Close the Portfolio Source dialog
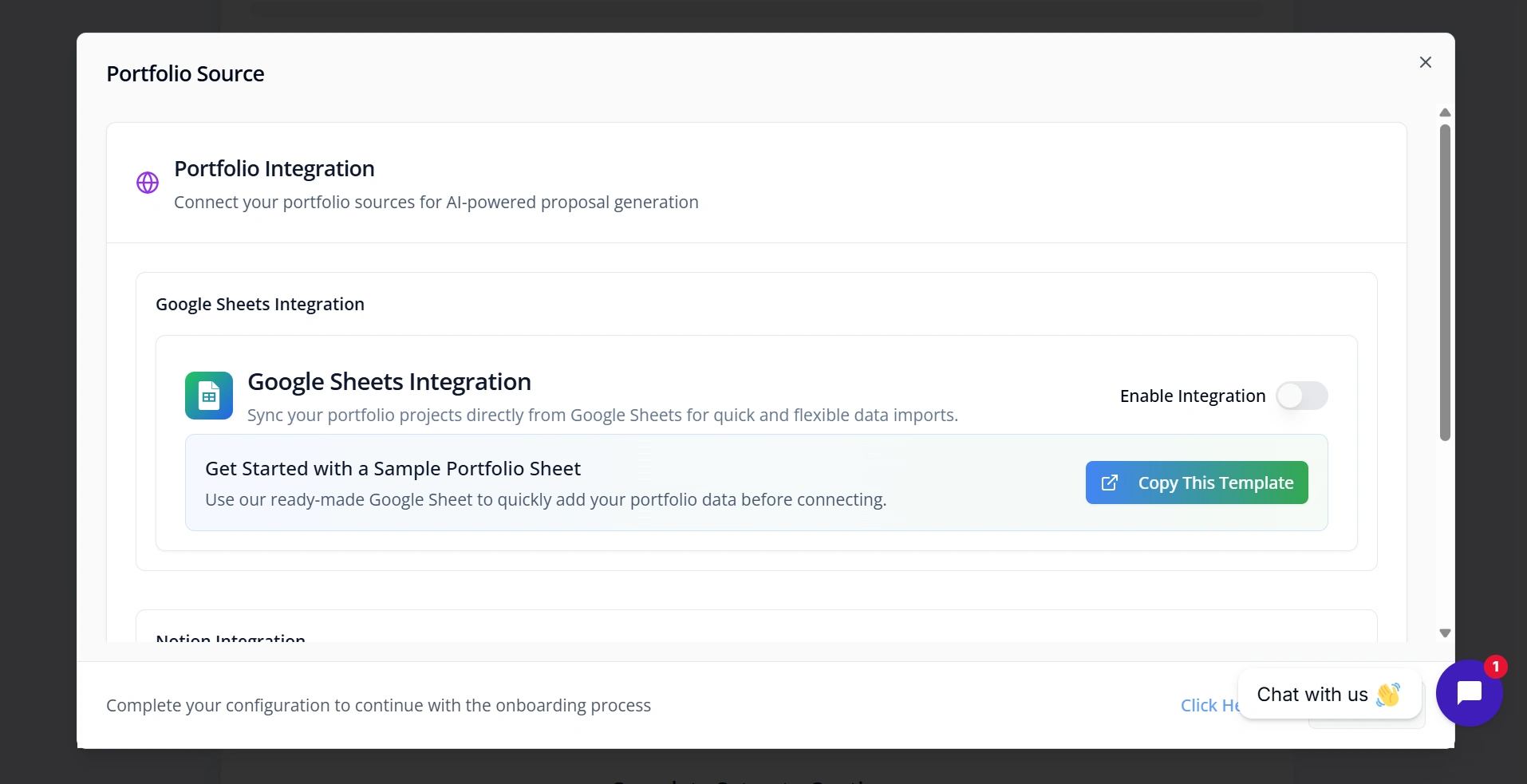The height and width of the screenshot is (784, 1527). pos(1425,62)
